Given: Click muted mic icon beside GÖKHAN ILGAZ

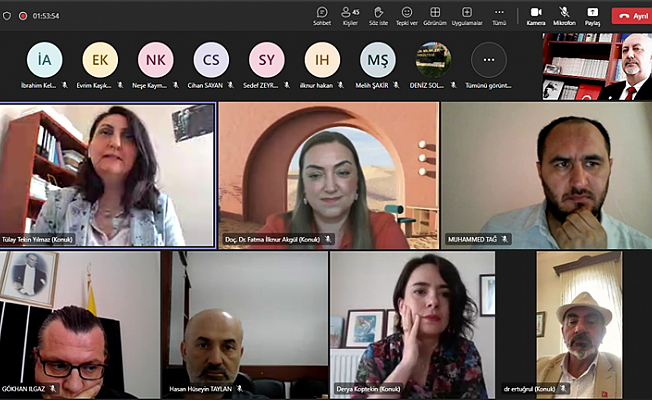Looking at the screenshot, I should coord(52,389).
